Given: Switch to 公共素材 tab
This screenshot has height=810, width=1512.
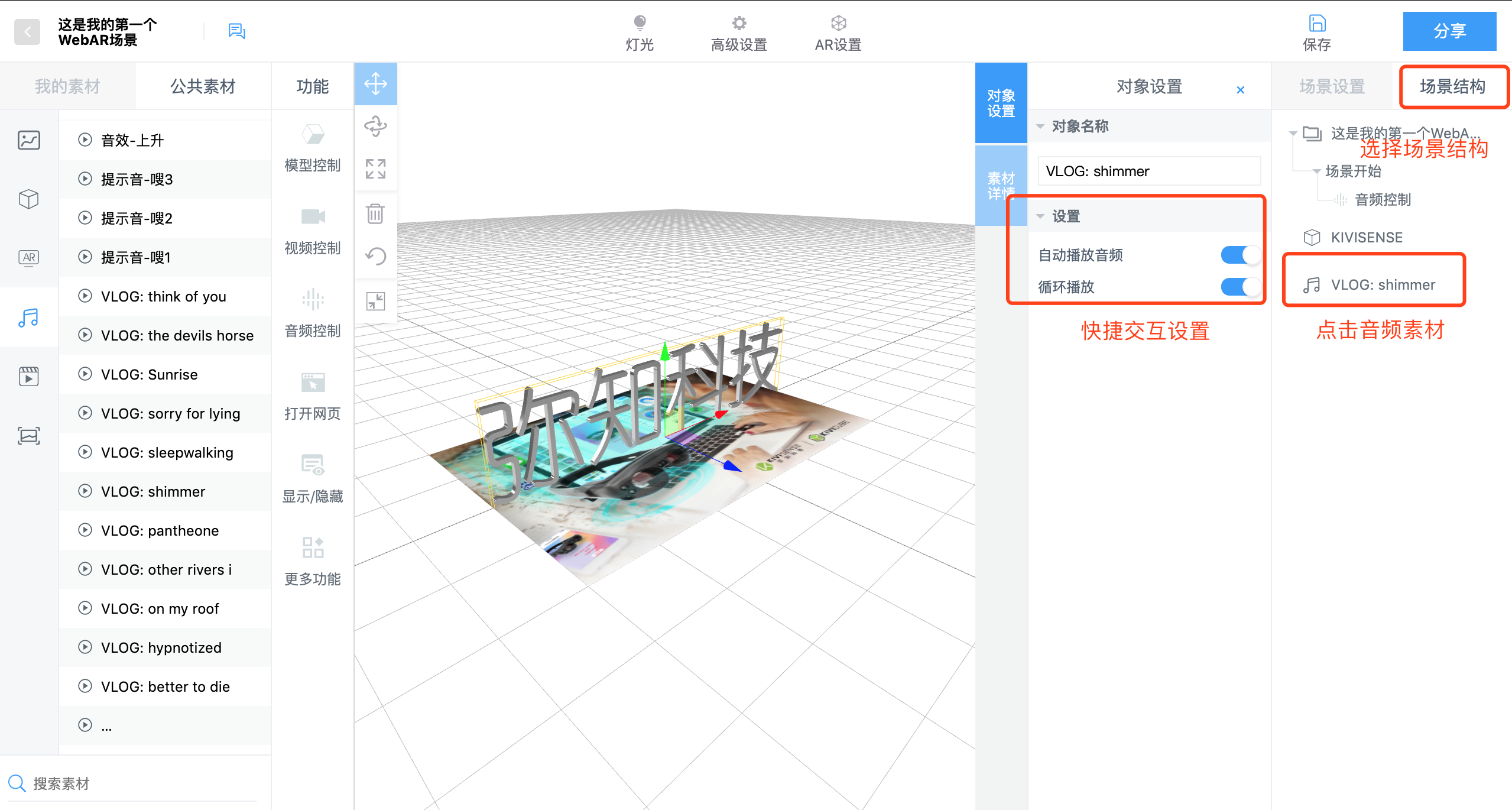Looking at the screenshot, I should [x=203, y=87].
